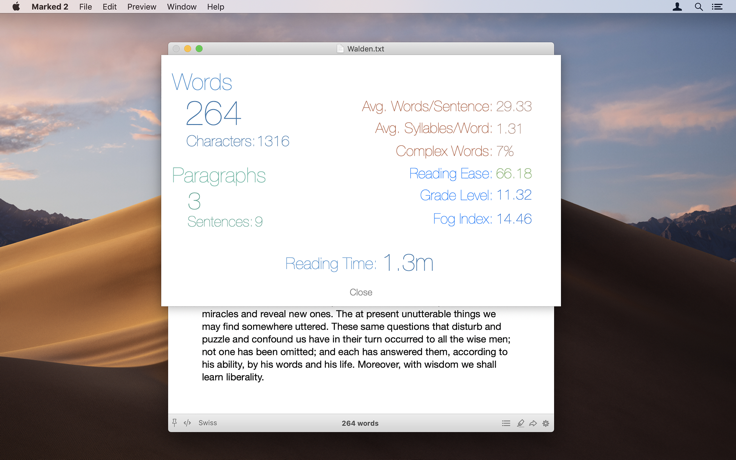Viewport: 736px width, 460px height.
Task: Click the Paragraphs heading
Action: point(219,176)
